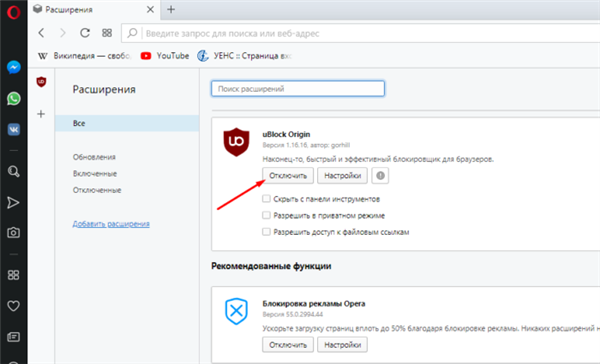Select the Включенные category
Viewport: 600px width, 364px height.
[95, 173]
